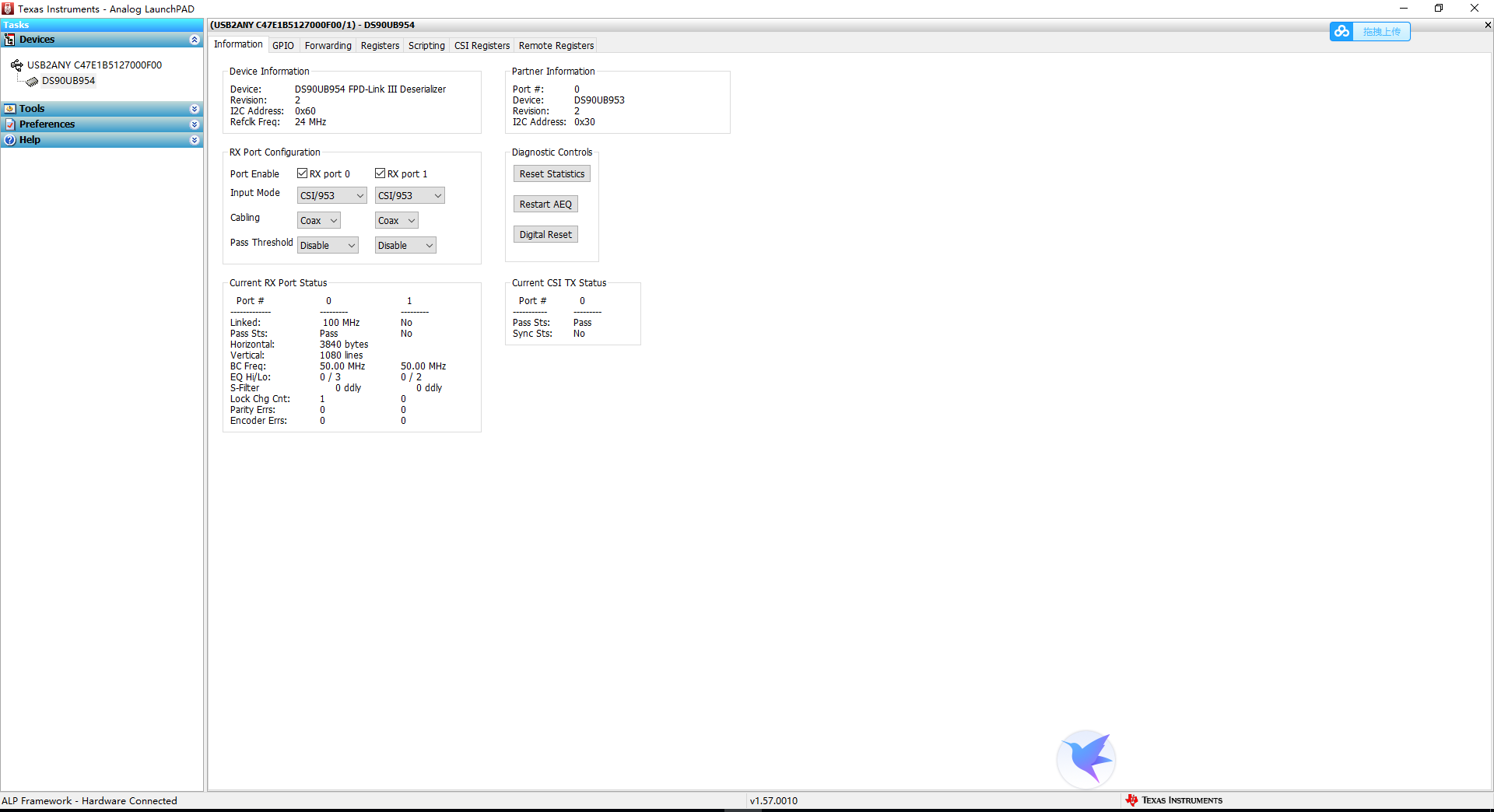Click the Baidu cloud icon near top right
The image size is (1494, 812).
pos(1341,31)
